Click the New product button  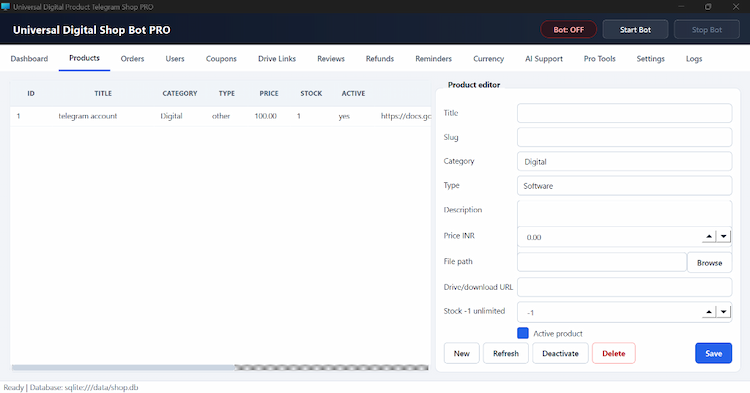tap(461, 353)
